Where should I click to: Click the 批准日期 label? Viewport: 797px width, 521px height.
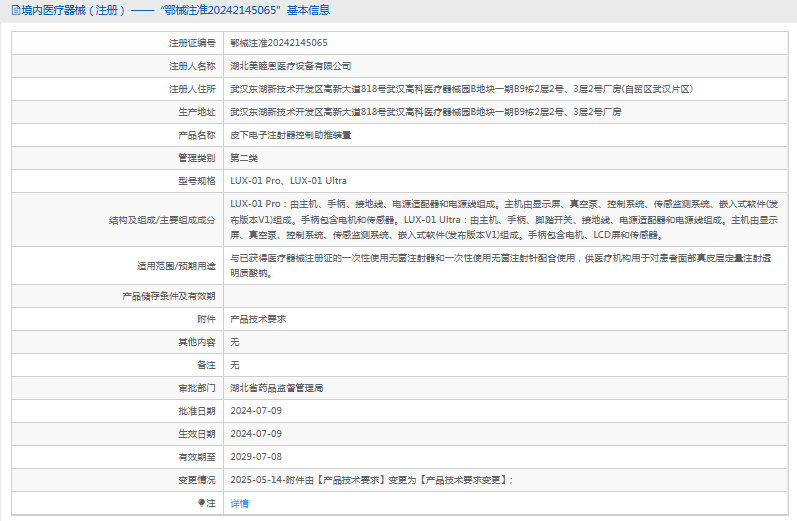(x=197, y=411)
